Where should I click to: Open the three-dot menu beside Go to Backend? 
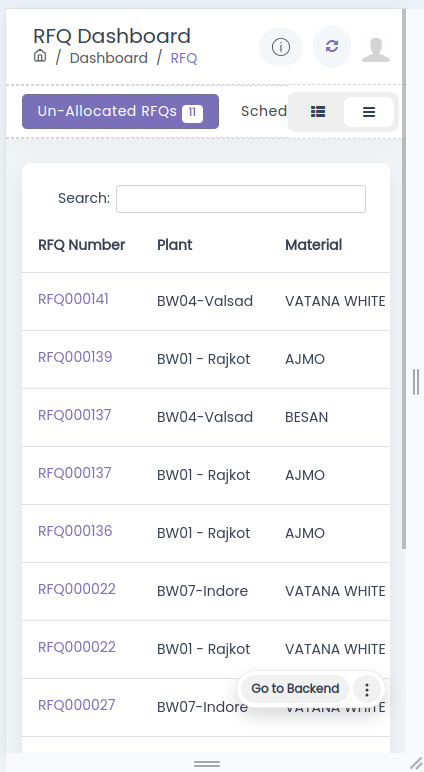click(367, 689)
